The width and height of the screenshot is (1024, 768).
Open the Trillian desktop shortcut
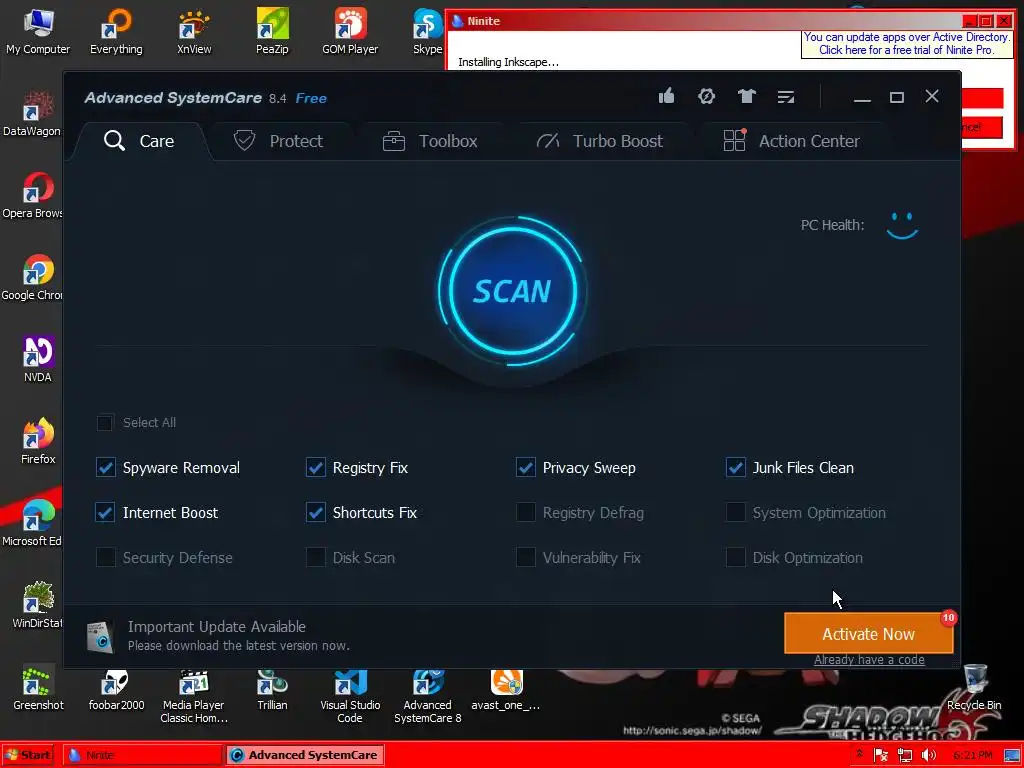pos(272,691)
